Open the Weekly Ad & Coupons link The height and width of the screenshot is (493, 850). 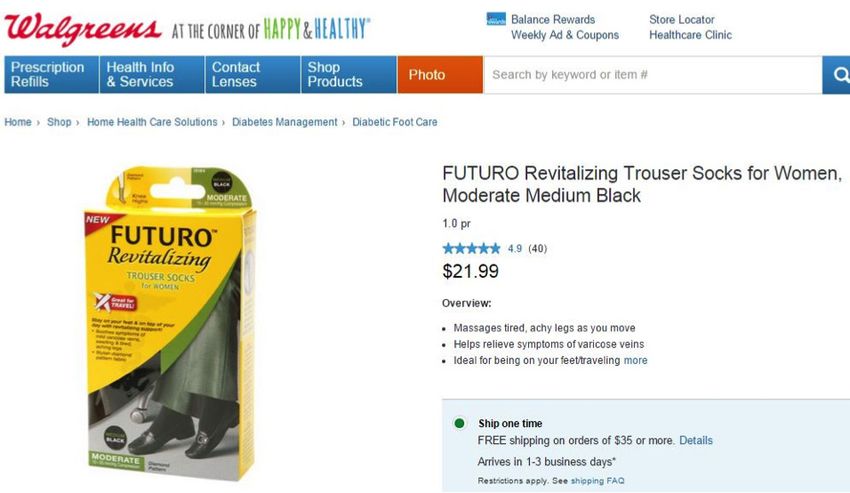(565, 35)
